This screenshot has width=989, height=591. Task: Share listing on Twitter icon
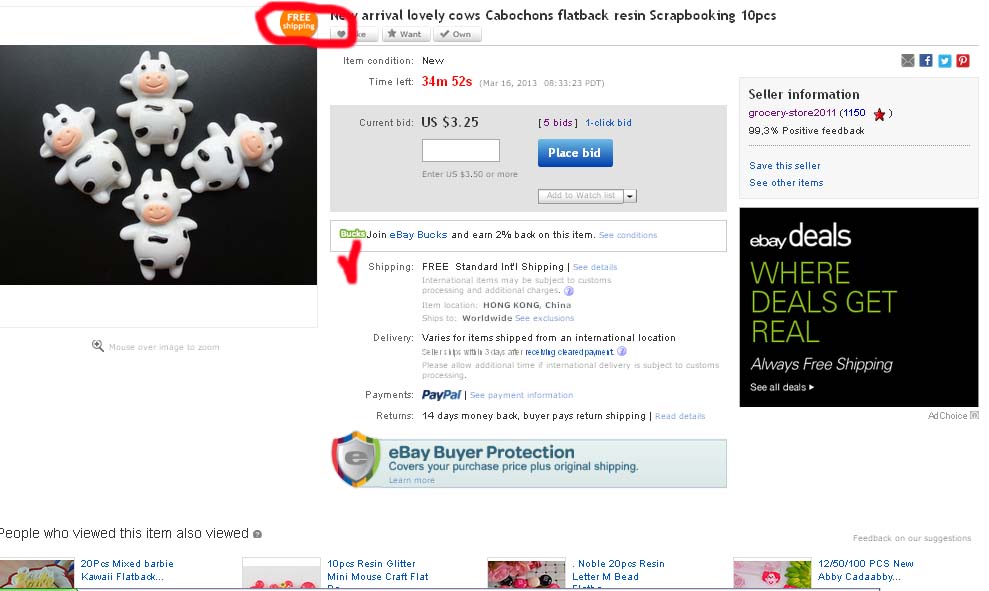point(944,61)
